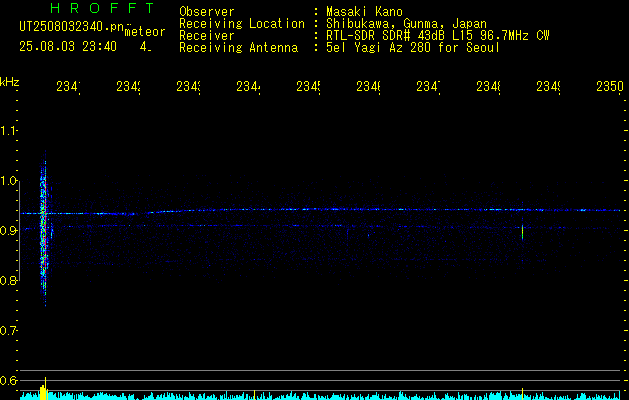Click the 0.9 kHz axis tick label
This screenshot has height=400, width=629.
point(8,231)
